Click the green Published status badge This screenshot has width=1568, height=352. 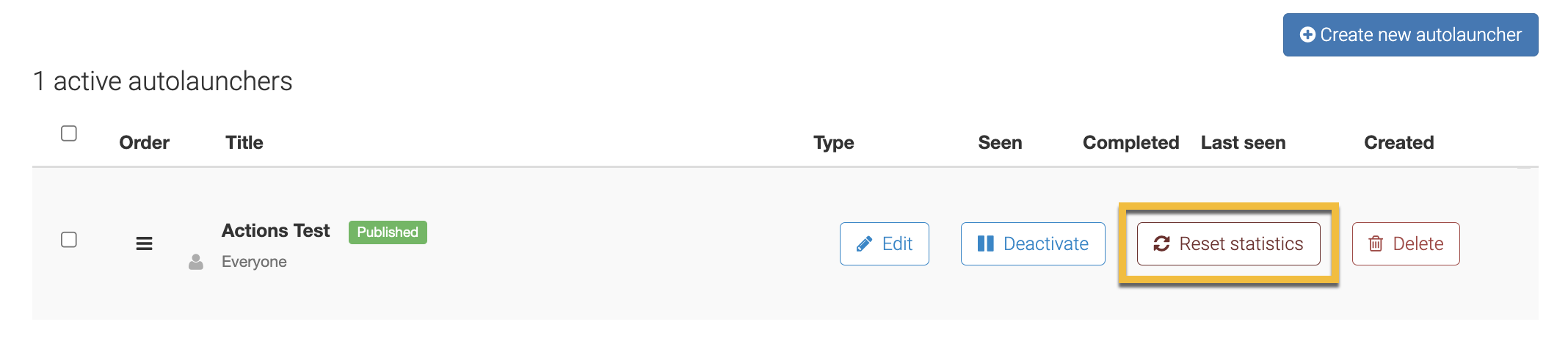(x=388, y=232)
